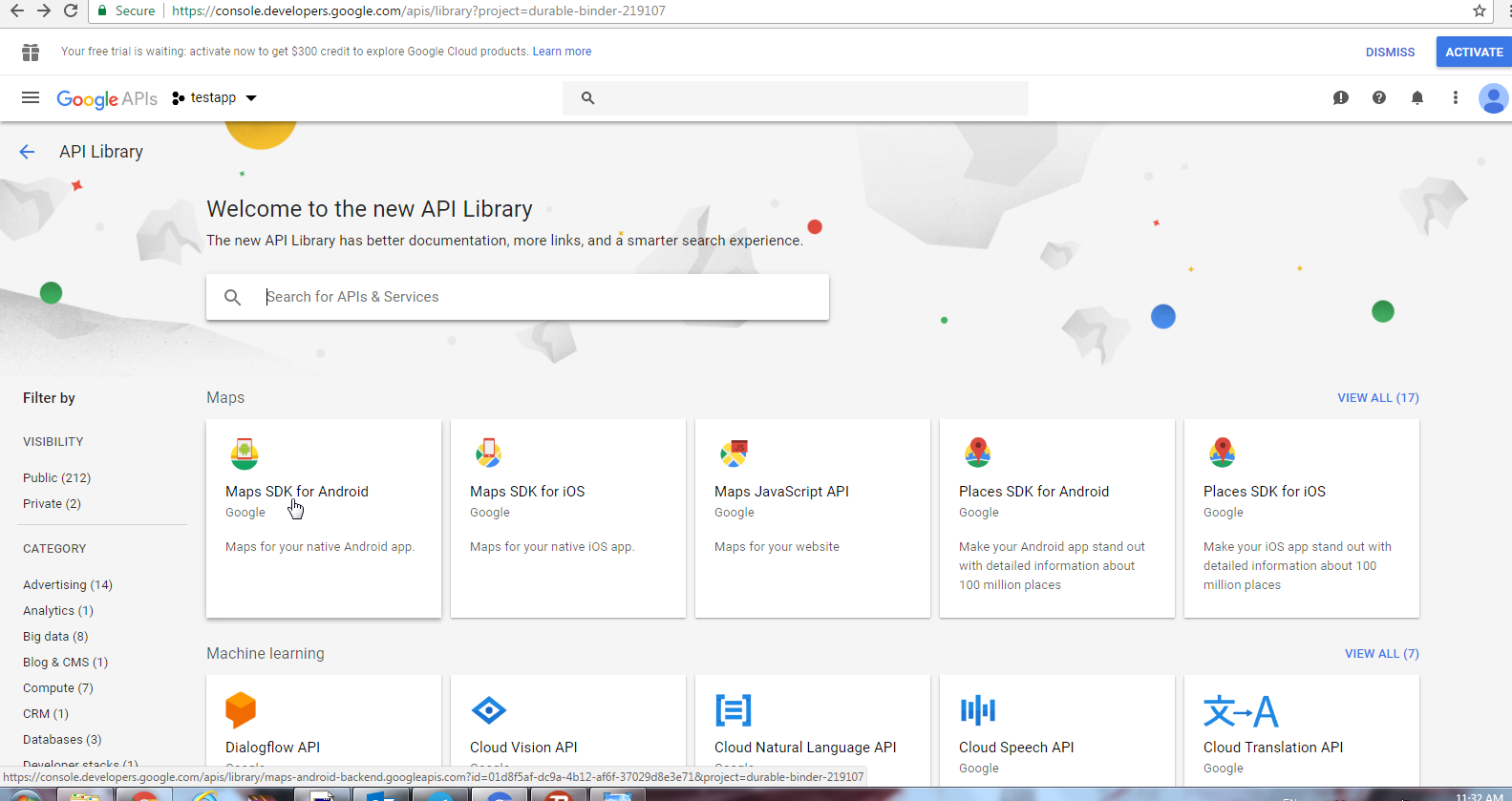The height and width of the screenshot is (801, 1512).
Task: Open Dialogflow API card title
Action: tap(272, 748)
